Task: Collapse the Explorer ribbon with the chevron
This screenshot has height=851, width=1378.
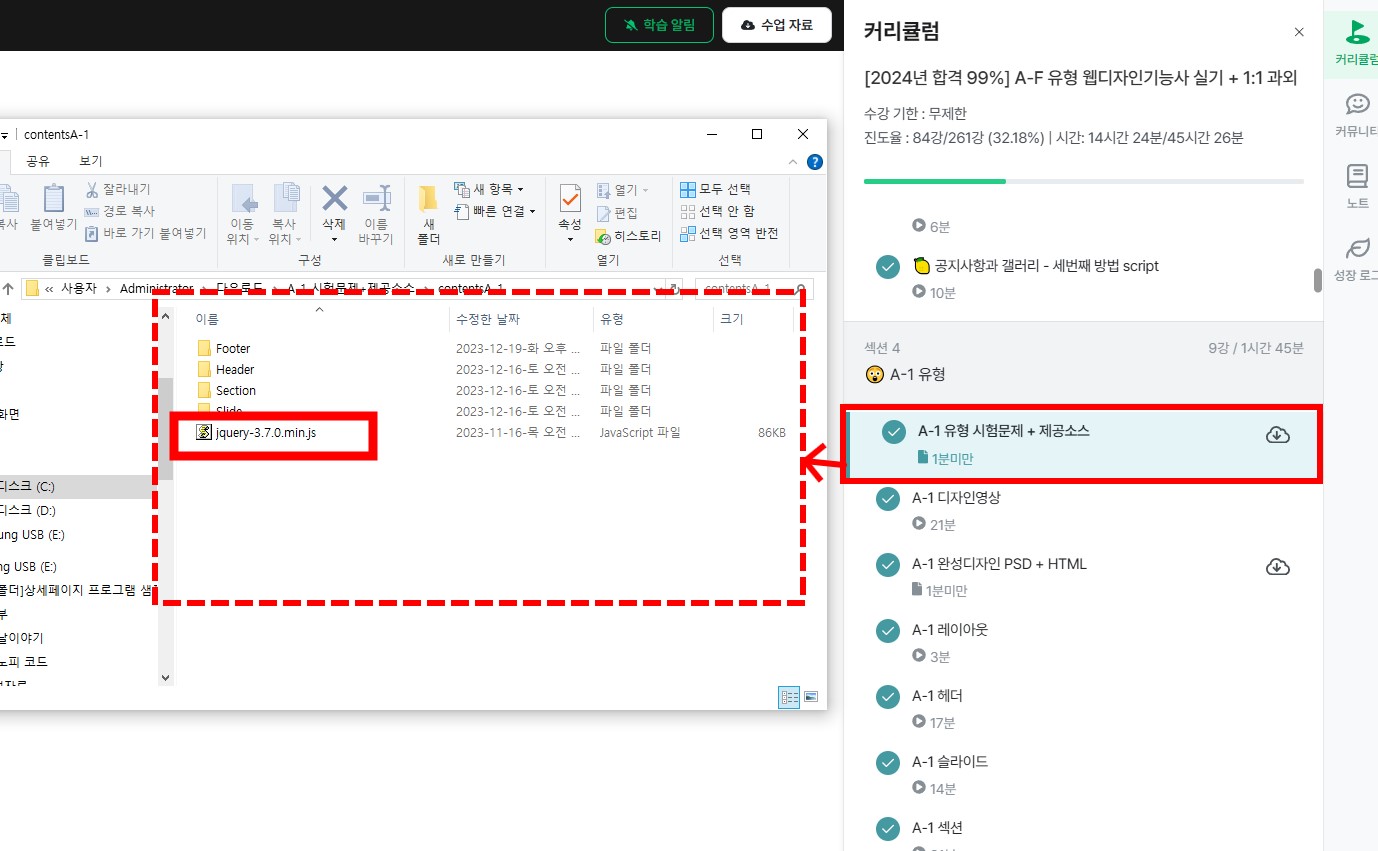Action: coord(794,162)
